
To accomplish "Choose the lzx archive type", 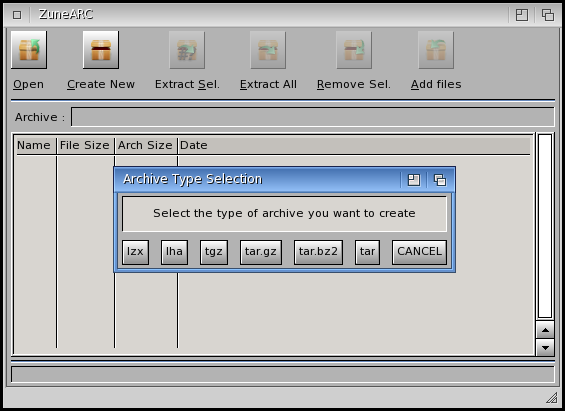I will 135,252.
